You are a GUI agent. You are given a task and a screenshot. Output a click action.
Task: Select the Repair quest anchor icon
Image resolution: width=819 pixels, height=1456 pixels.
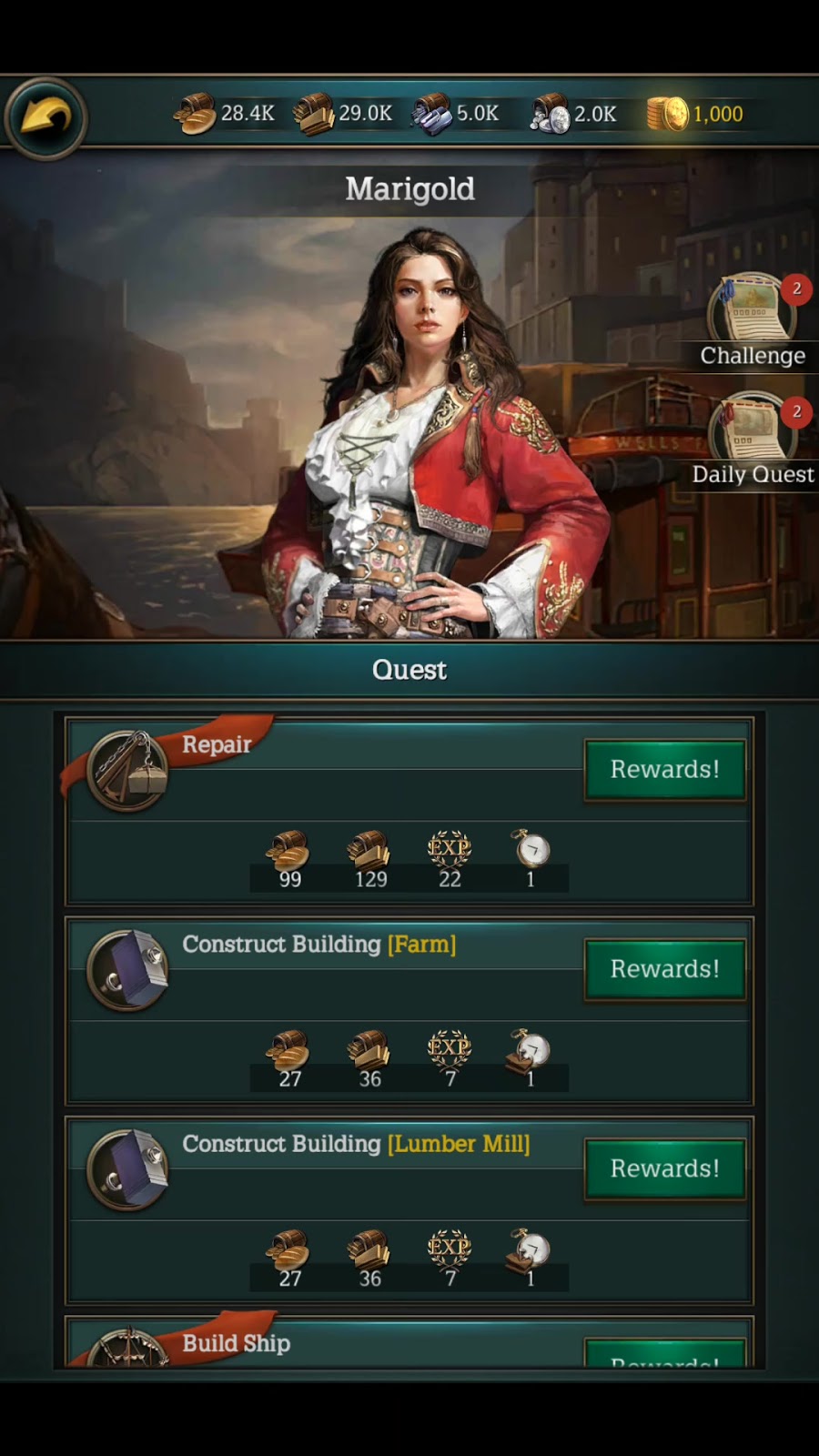(x=127, y=771)
